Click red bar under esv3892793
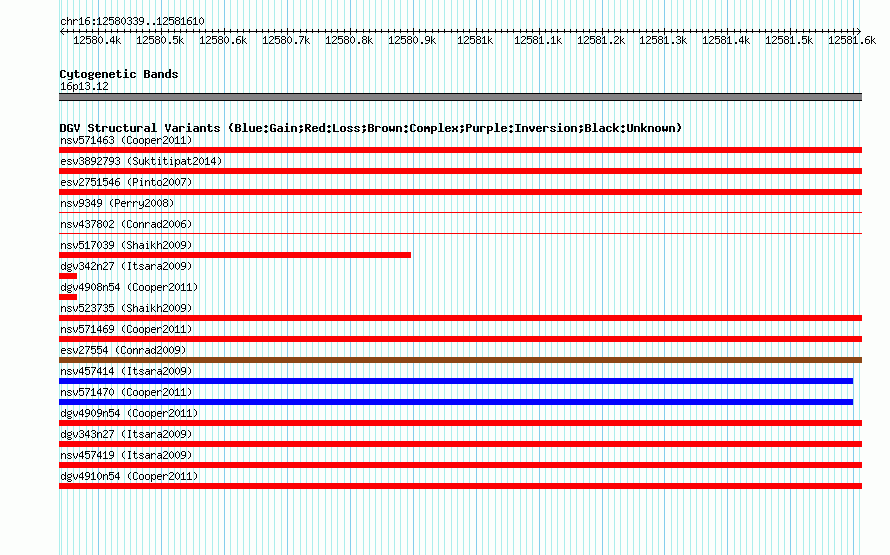 click(x=460, y=171)
